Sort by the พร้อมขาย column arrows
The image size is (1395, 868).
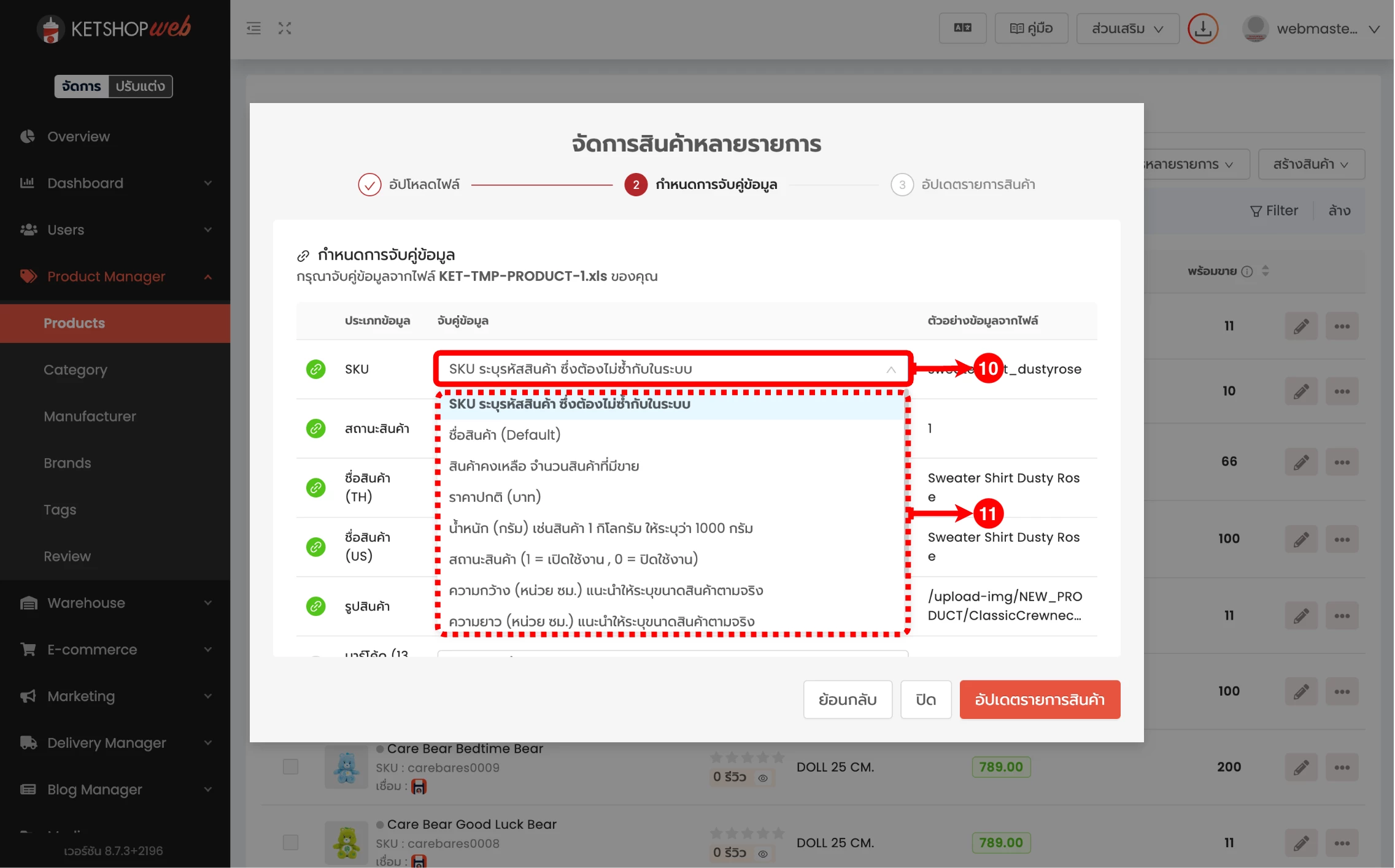point(1265,271)
